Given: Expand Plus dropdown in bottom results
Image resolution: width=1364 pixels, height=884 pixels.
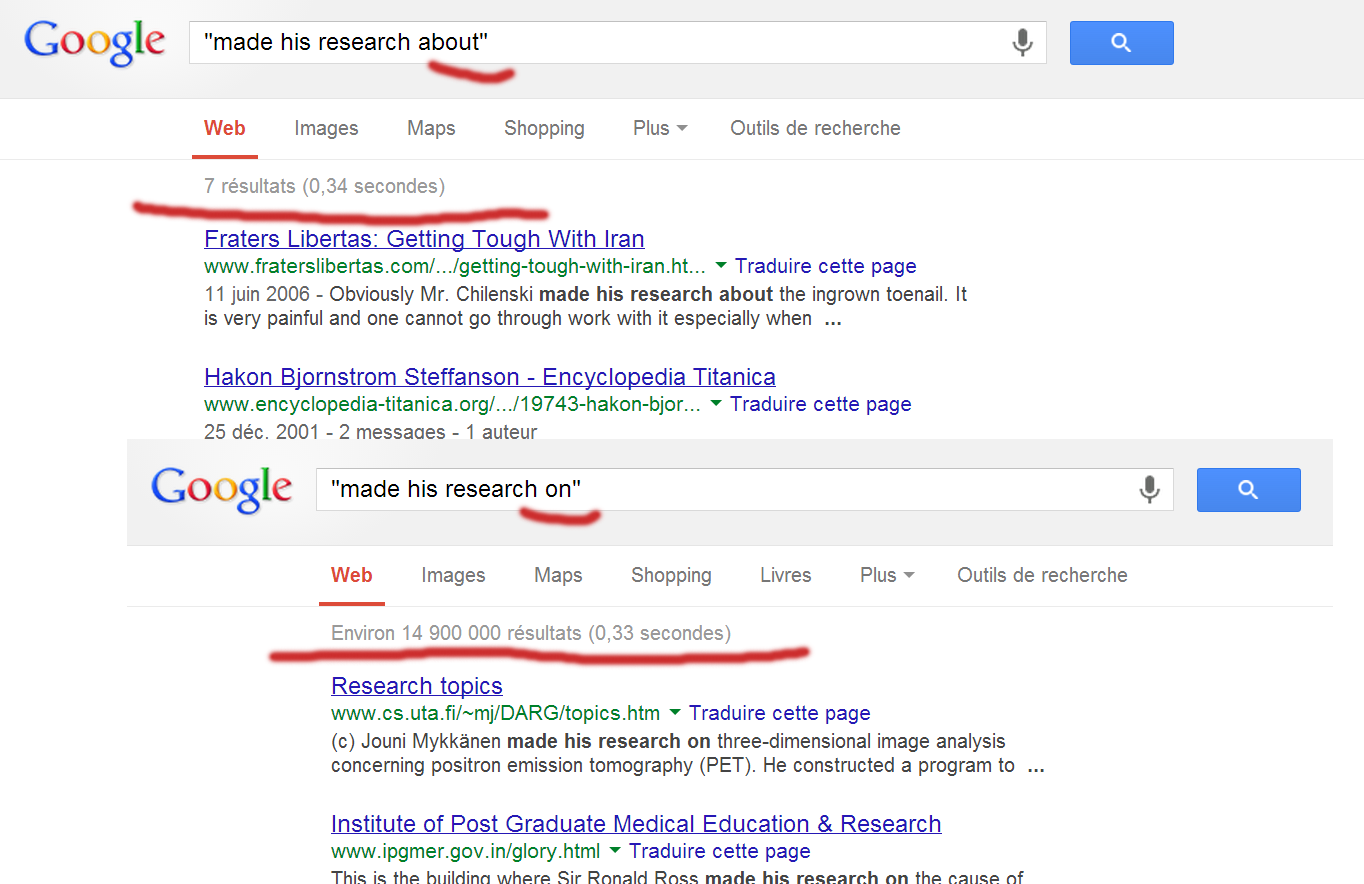Looking at the screenshot, I should pos(887,576).
